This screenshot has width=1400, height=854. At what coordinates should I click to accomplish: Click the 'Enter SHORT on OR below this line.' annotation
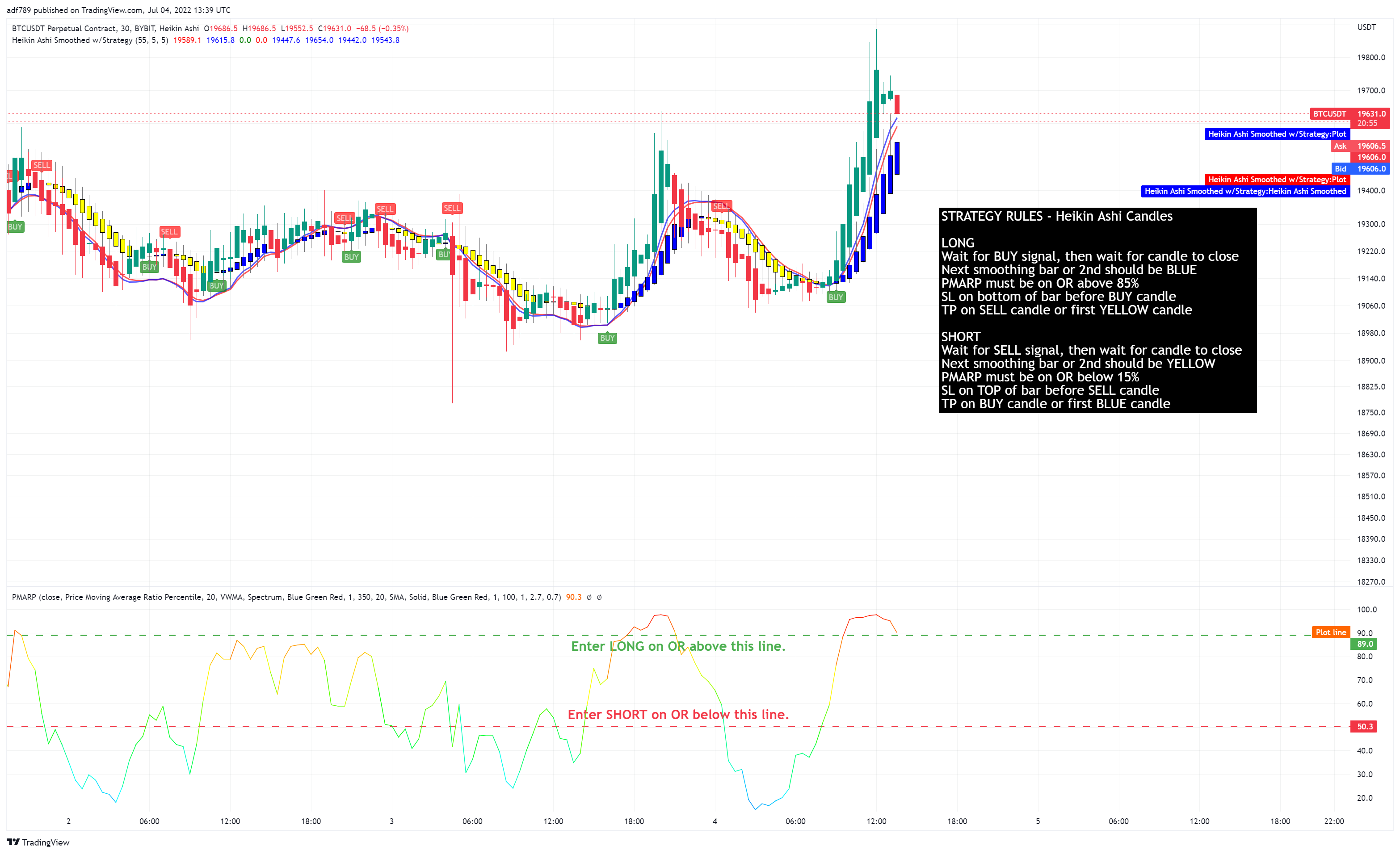tap(678, 714)
